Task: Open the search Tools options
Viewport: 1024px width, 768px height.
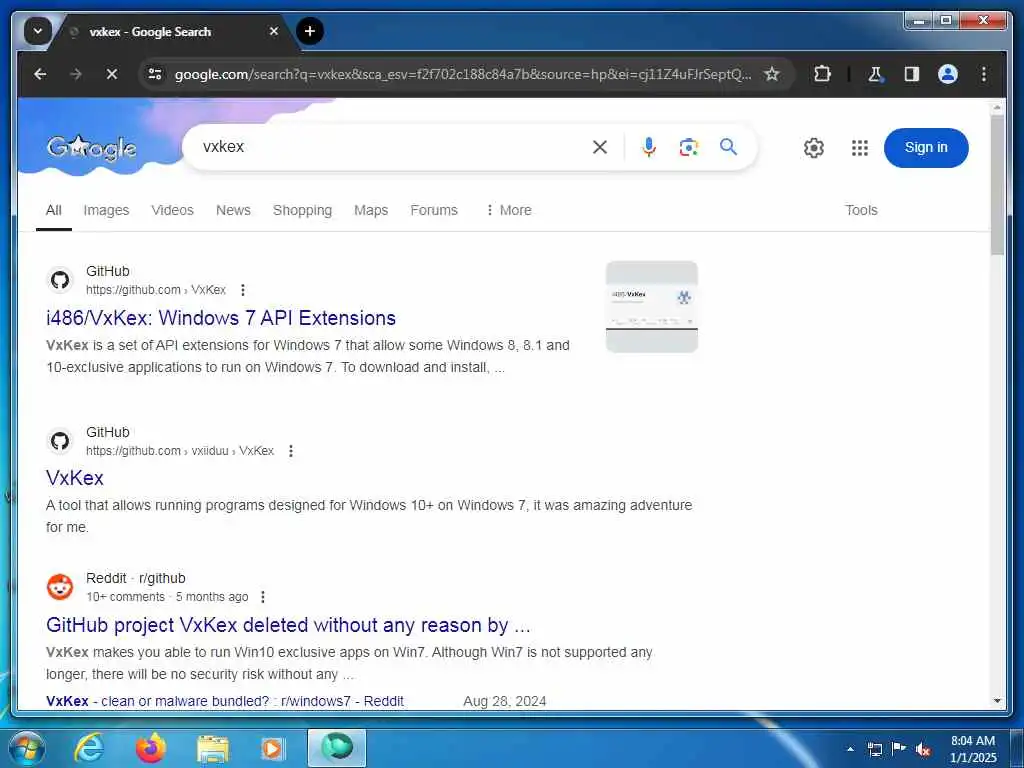Action: [x=861, y=210]
